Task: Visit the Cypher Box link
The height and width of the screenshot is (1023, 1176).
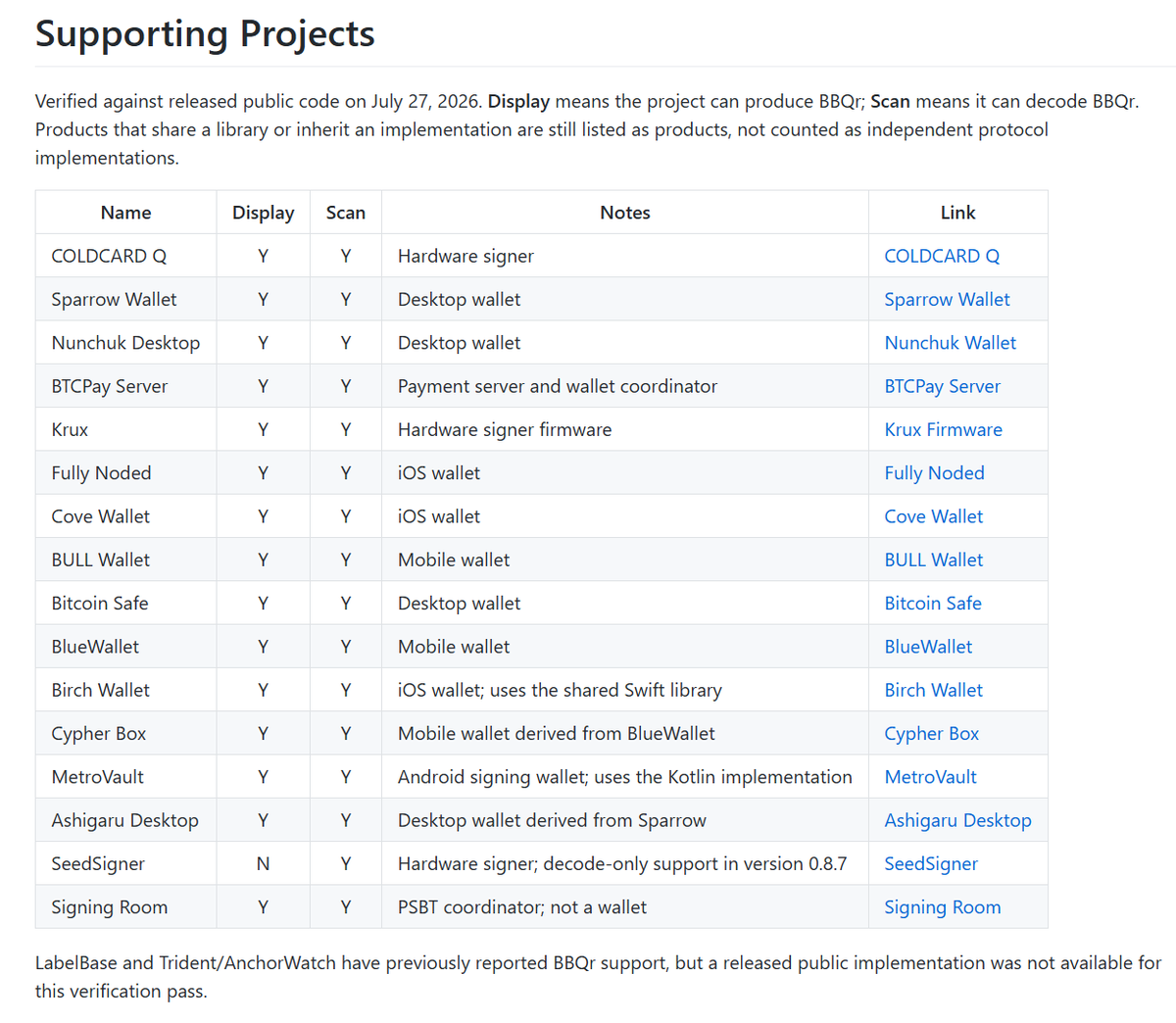Action: pyautogui.click(x=931, y=734)
